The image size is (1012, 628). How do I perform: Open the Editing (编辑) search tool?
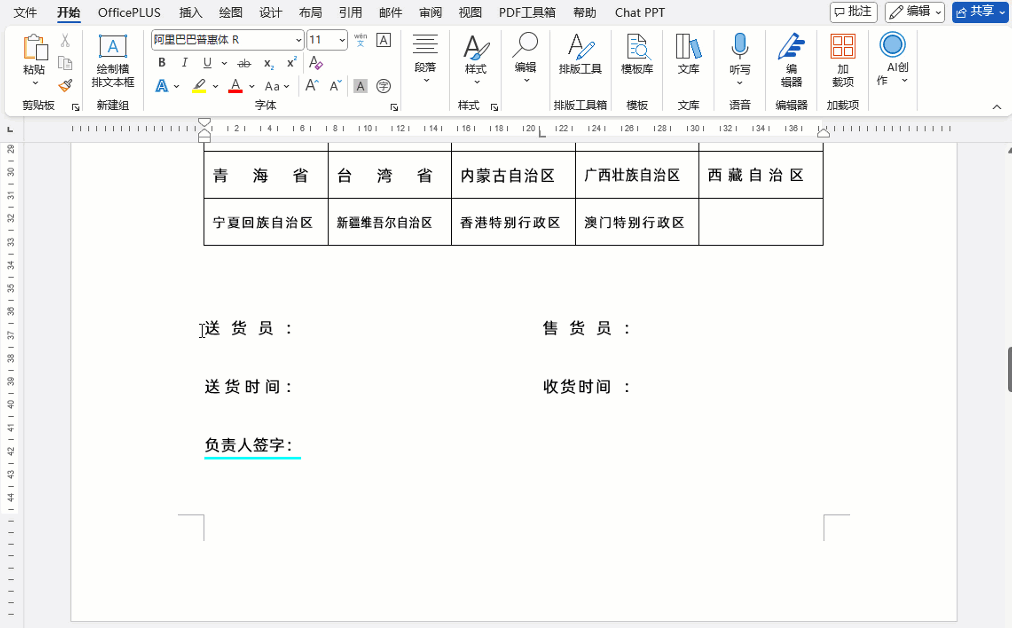(525, 58)
